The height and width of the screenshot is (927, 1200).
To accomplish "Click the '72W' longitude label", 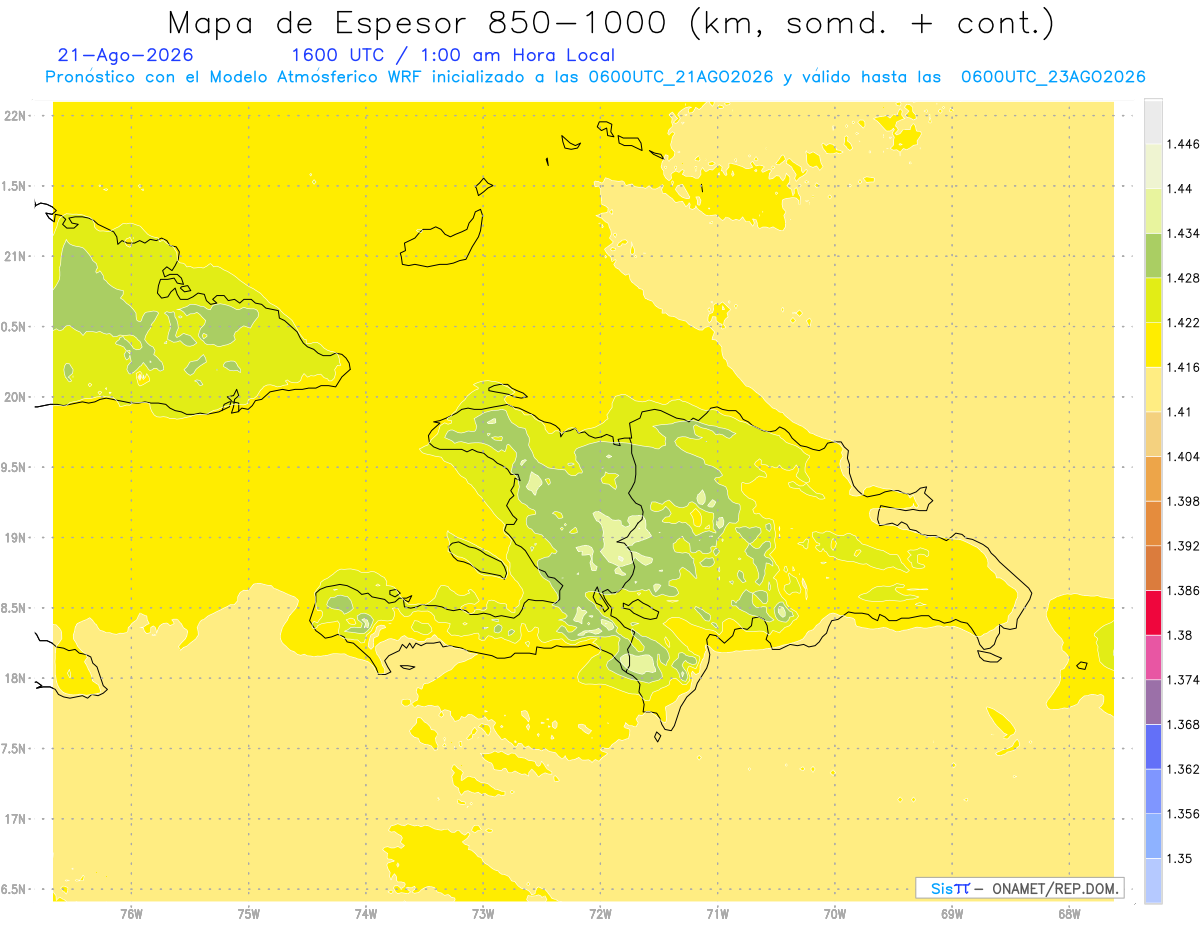I will click(600, 915).
